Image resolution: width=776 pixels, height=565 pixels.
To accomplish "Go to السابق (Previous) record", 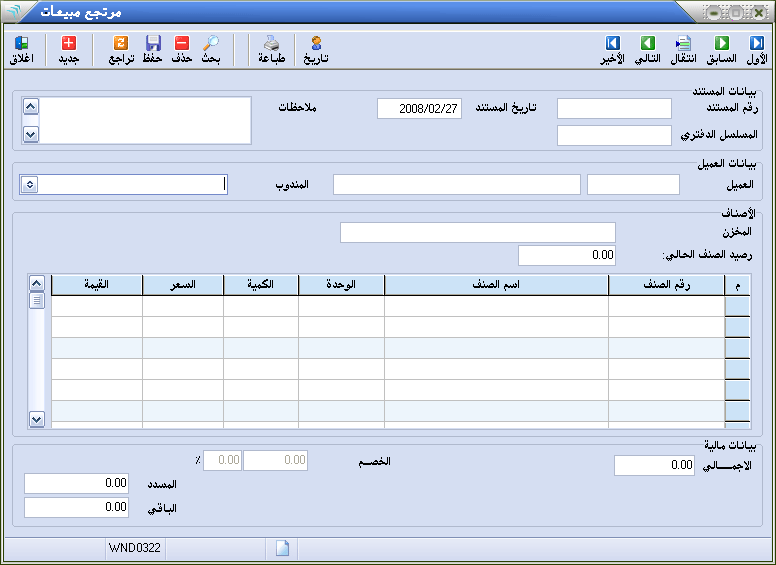I will (721, 44).
